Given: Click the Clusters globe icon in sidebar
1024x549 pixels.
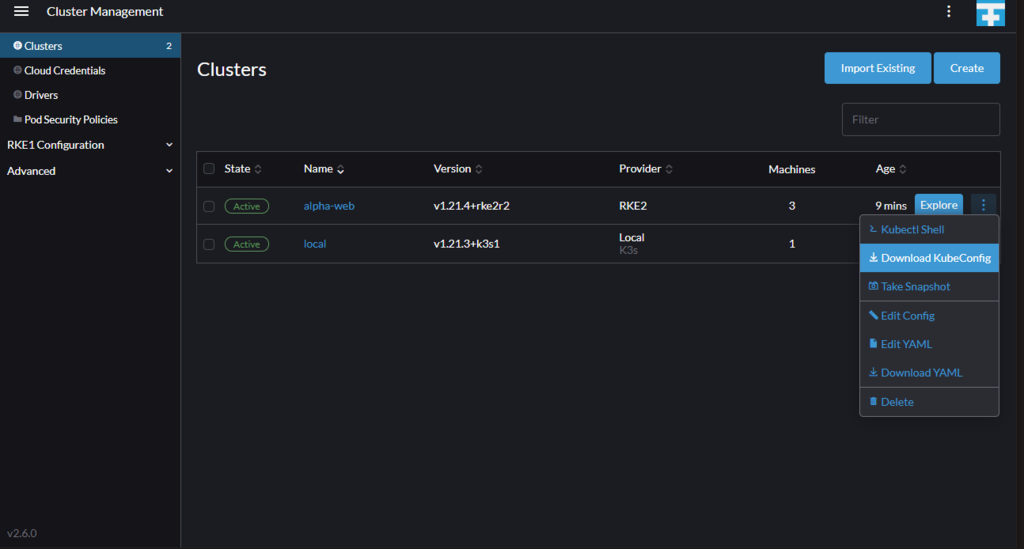Looking at the screenshot, I should [x=18, y=46].
